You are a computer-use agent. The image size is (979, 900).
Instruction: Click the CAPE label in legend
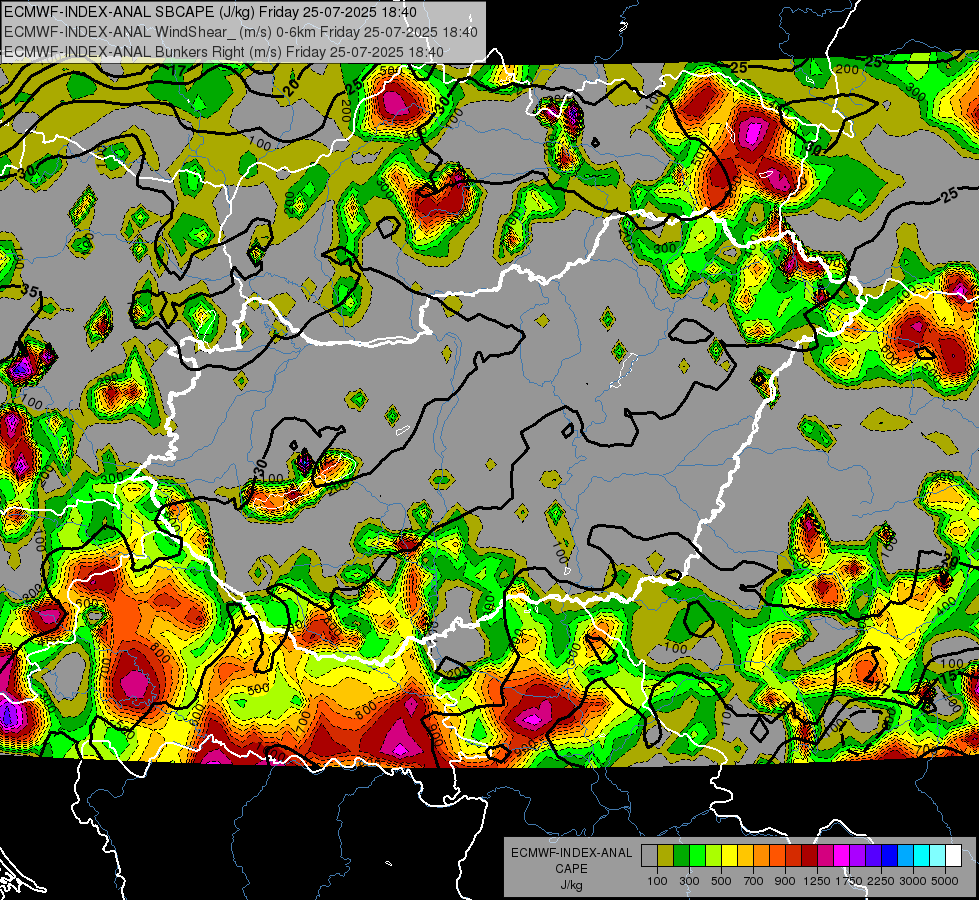pos(571,869)
